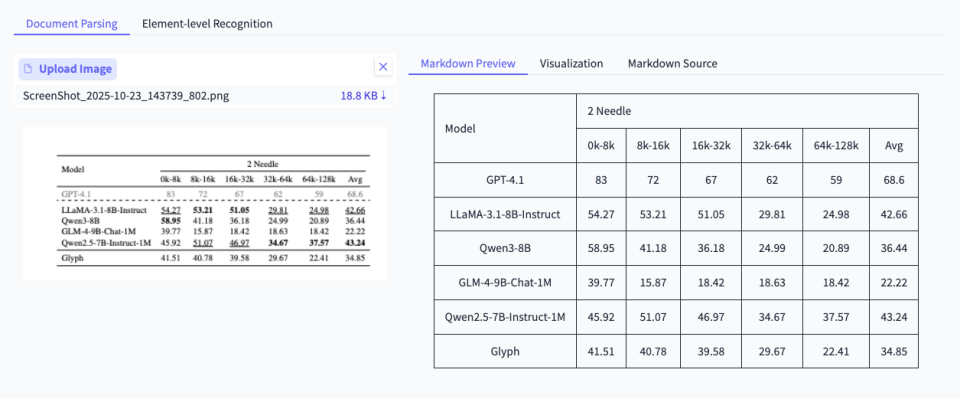Click the 0k-8k column header
Screen dimensions: 960x399
coord(601,146)
